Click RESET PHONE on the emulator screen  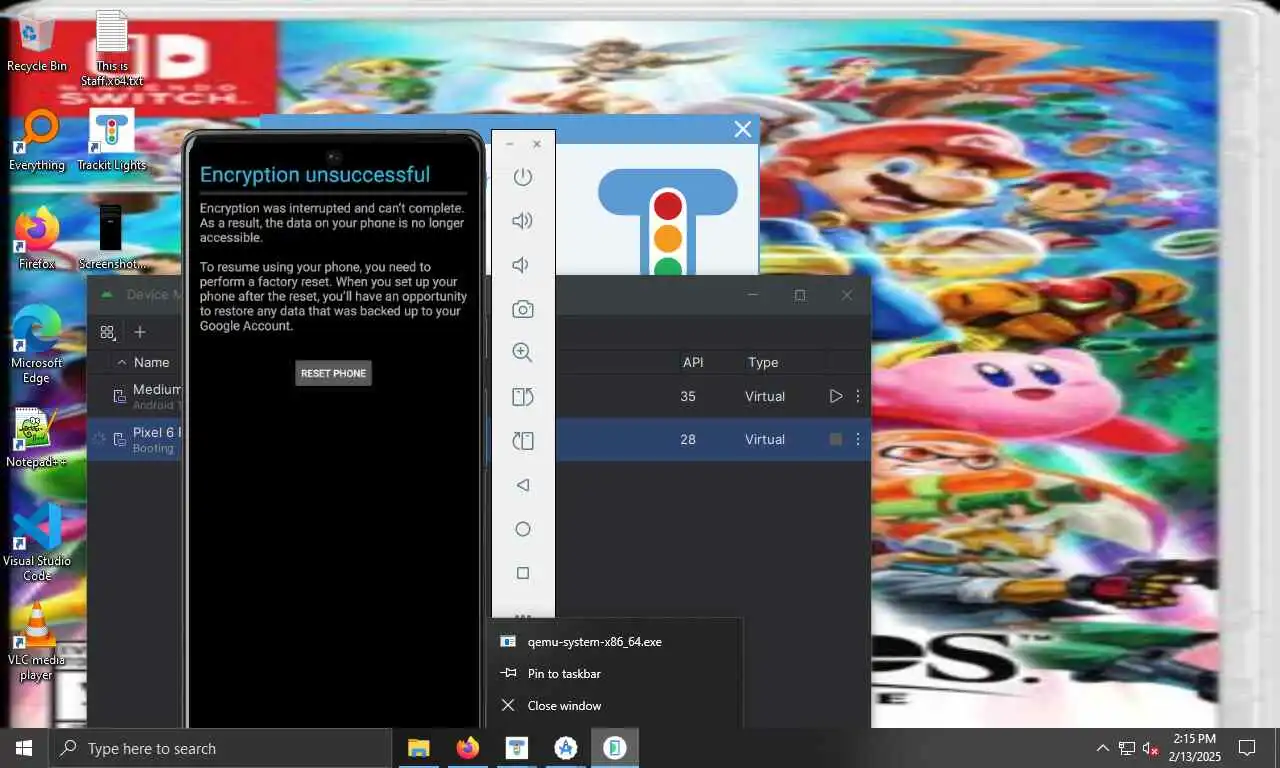[333, 373]
